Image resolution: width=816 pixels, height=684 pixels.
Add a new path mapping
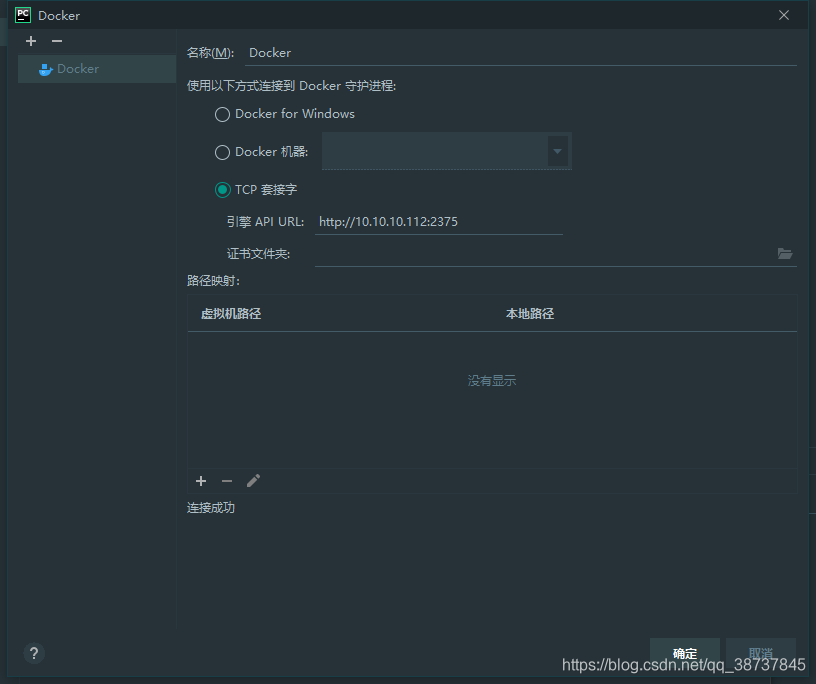(x=201, y=481)
